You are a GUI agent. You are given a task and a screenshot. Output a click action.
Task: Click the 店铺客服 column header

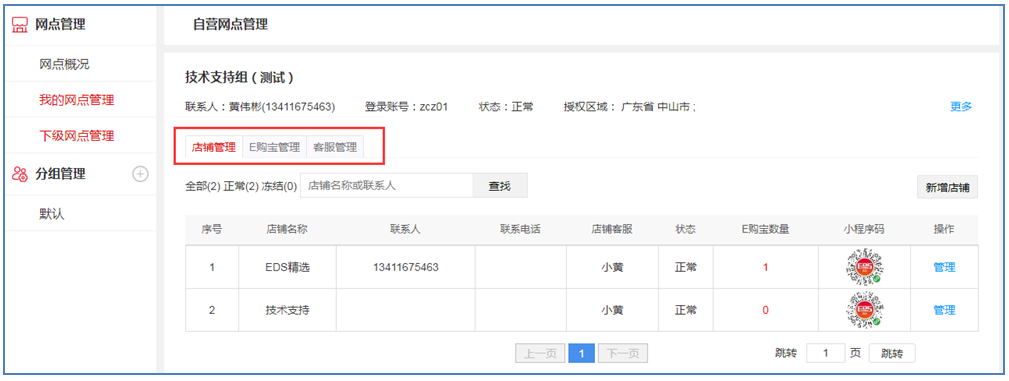(612, 230)
